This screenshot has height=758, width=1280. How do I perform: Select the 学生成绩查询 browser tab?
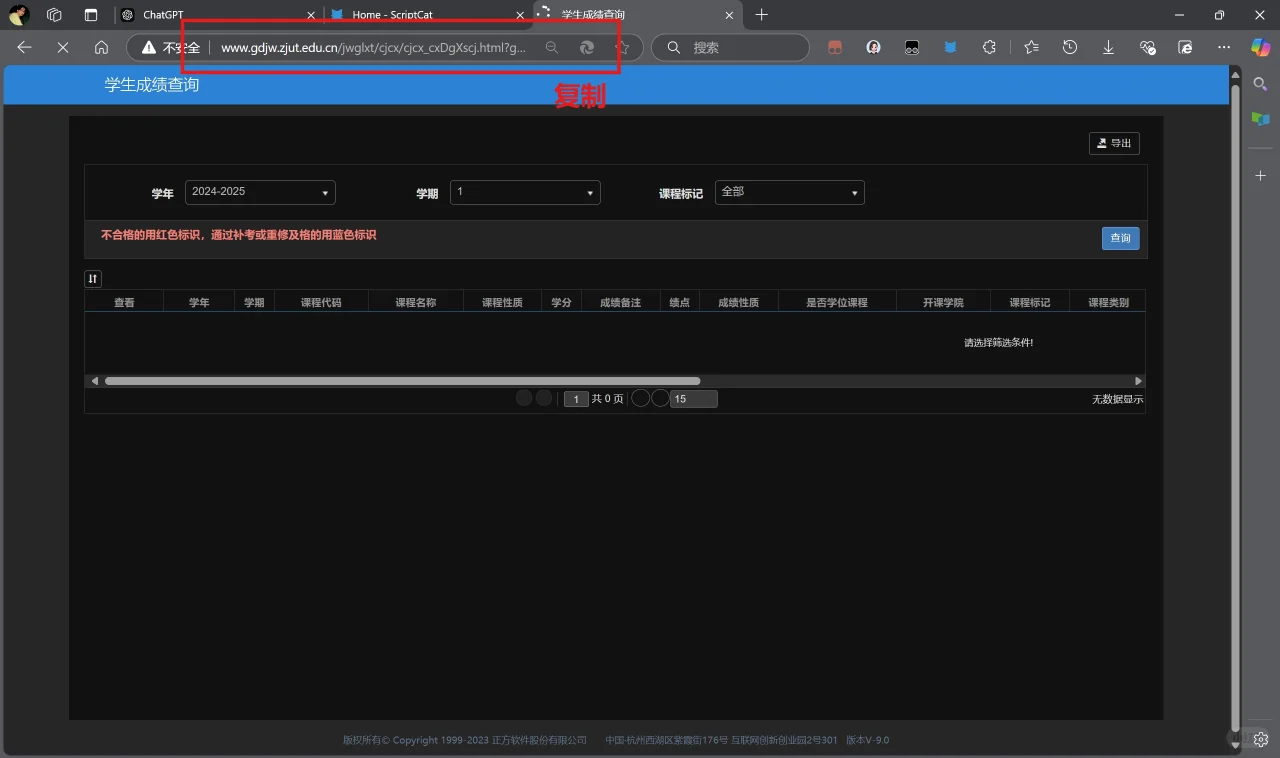pyautogui.click(x=636, y=15)
